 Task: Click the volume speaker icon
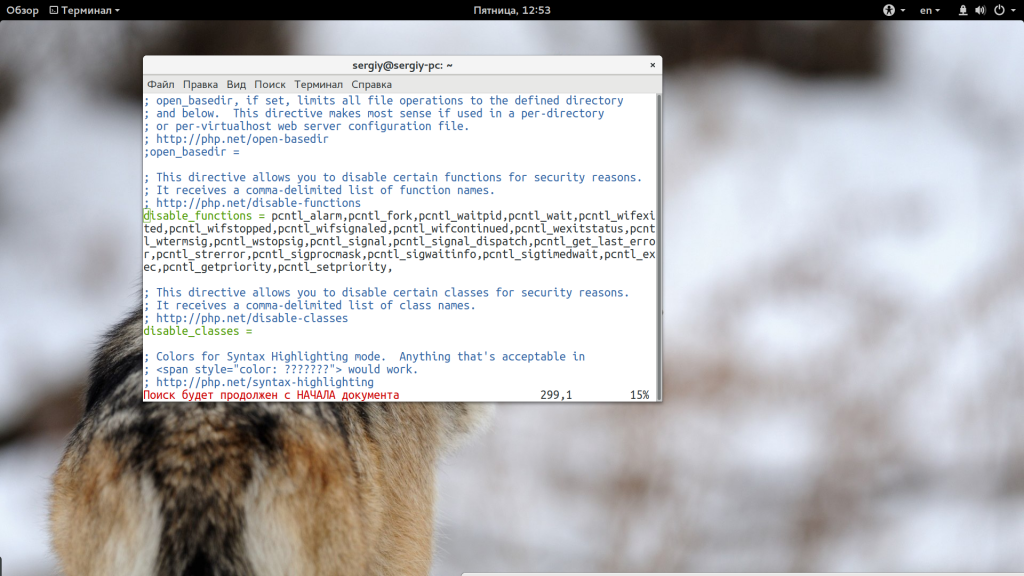[x=980, y=10]
